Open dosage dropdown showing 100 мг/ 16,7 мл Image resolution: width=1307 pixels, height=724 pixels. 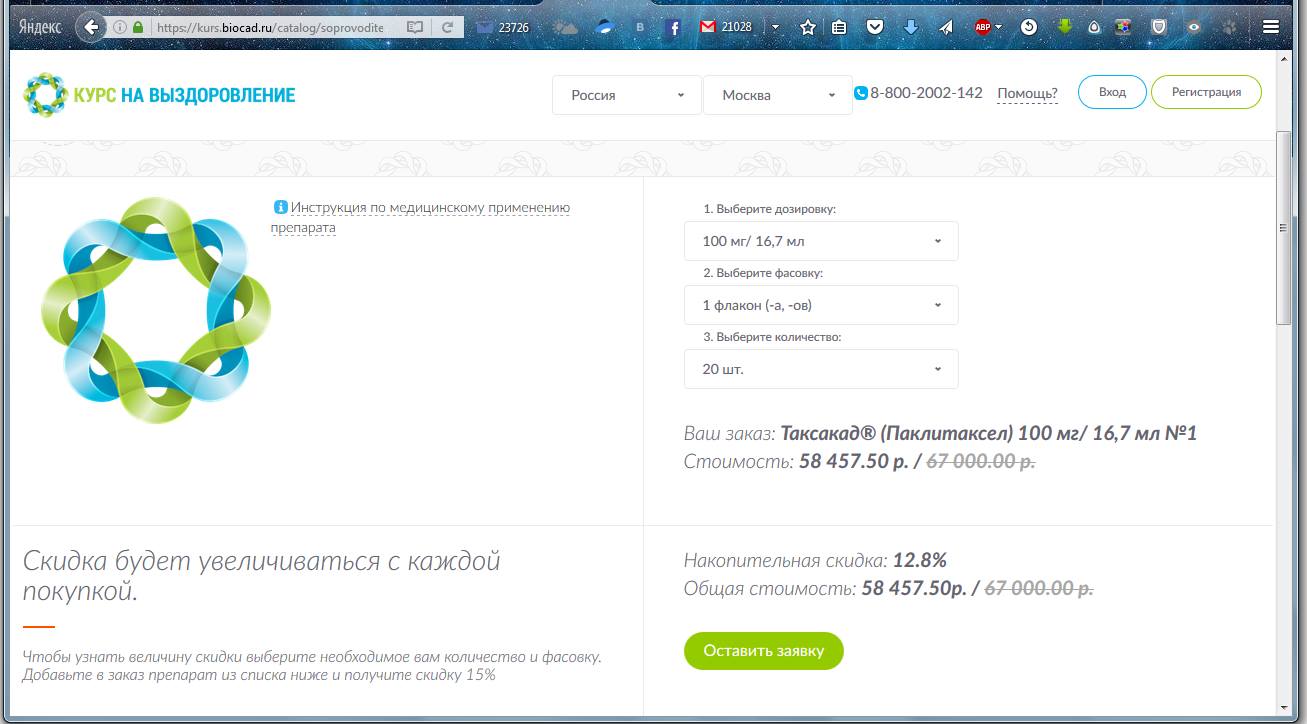coord(821,241)
